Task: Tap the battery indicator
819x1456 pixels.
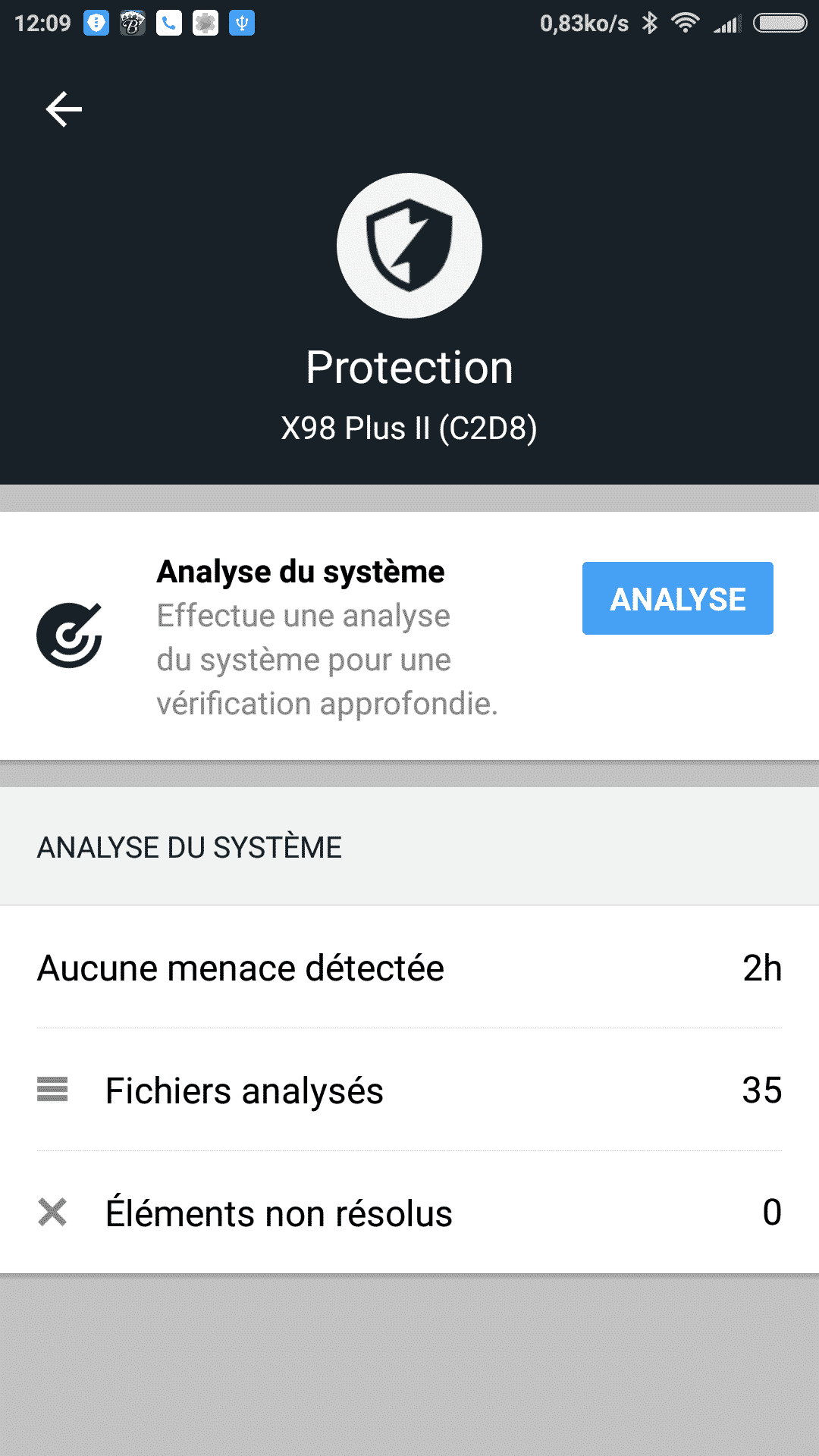Action: pyautogui.click(x=780, y=24)
